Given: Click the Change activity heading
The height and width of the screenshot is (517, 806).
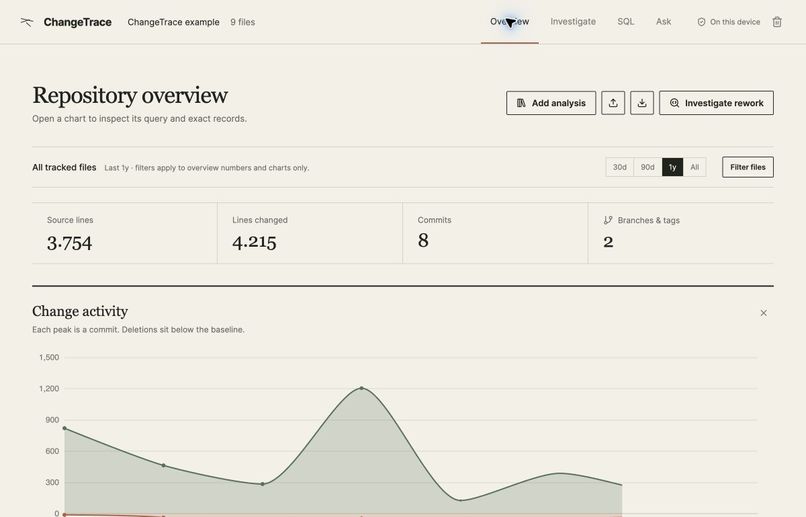Looking at the screenshot, I should pos(80,311).
